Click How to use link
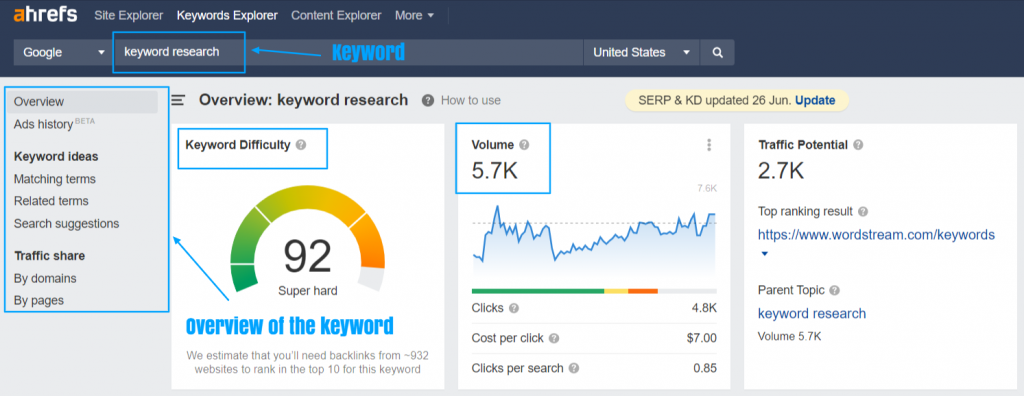This screenshot has height=396, width=1024. point(471,100)
